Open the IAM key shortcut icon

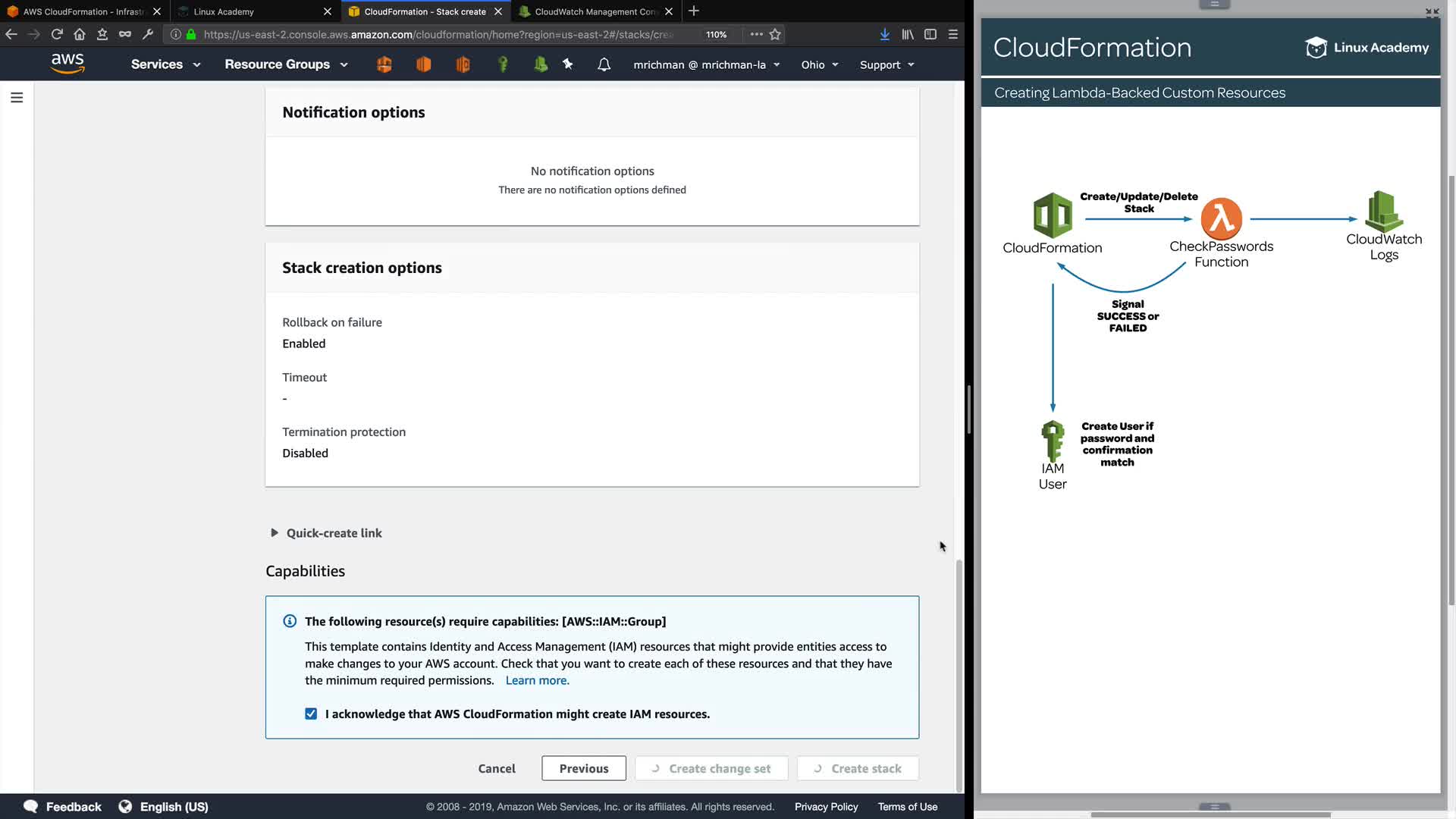[502, 64]
